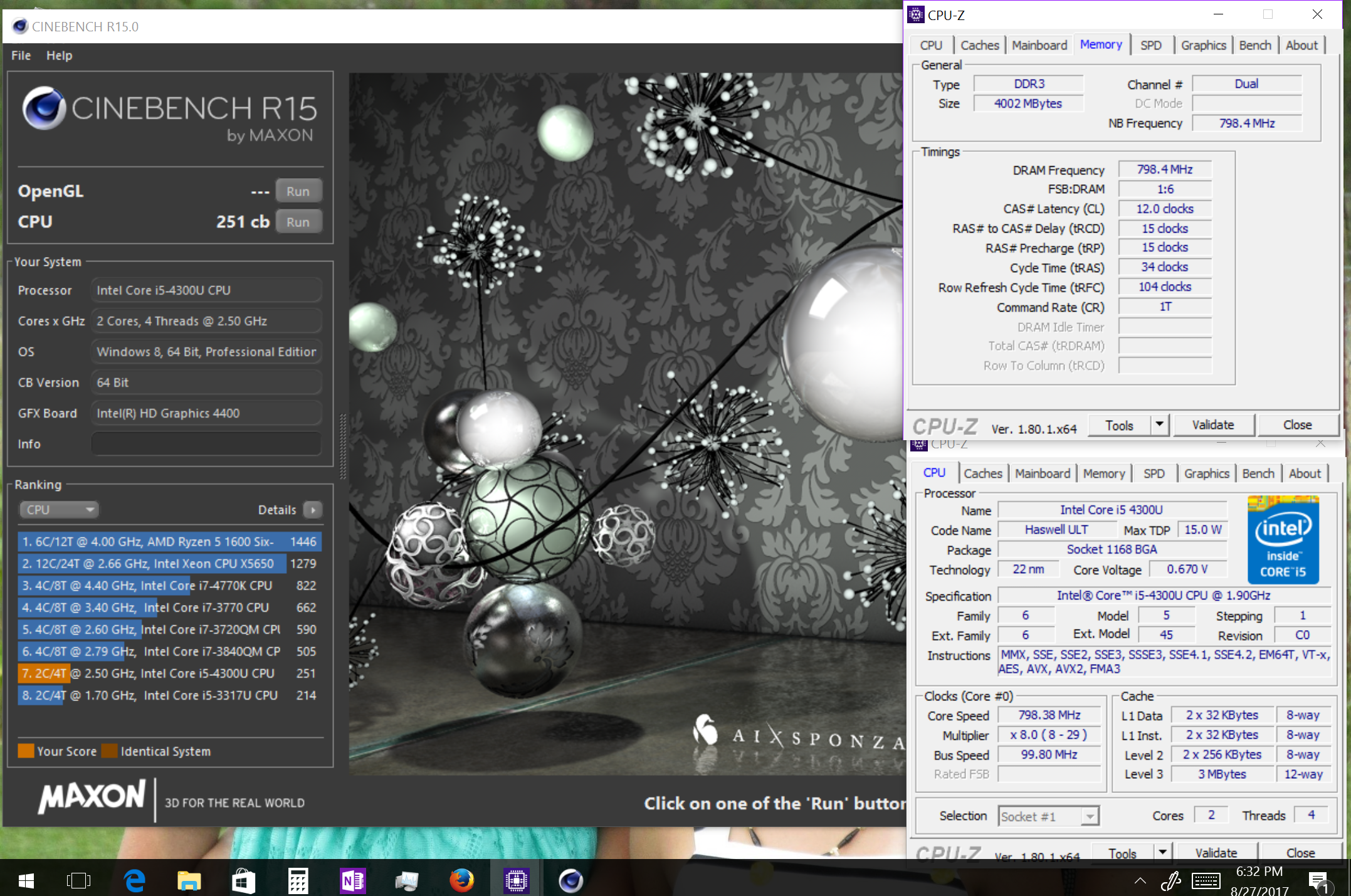
Task: Open Graphics tab in lower CPU-Z window
Action: click(1206, 473)
